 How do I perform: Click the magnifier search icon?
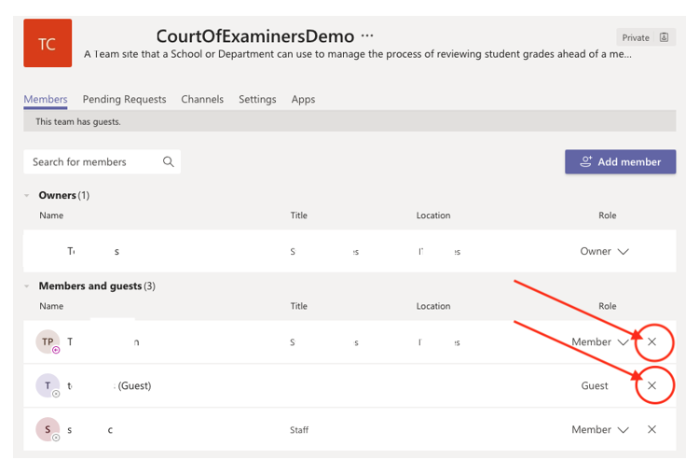168,162
